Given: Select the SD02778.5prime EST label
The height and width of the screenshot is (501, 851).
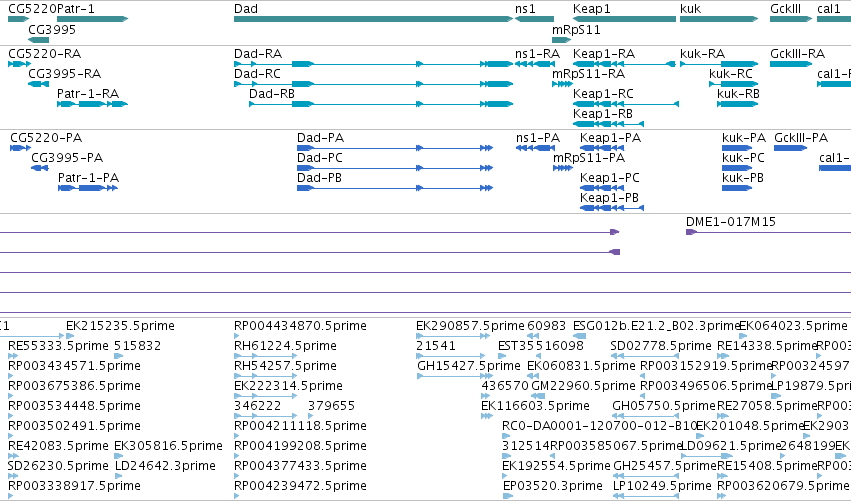Looking at the screenshot, I should pyautogui.click(x=661, y=346).
